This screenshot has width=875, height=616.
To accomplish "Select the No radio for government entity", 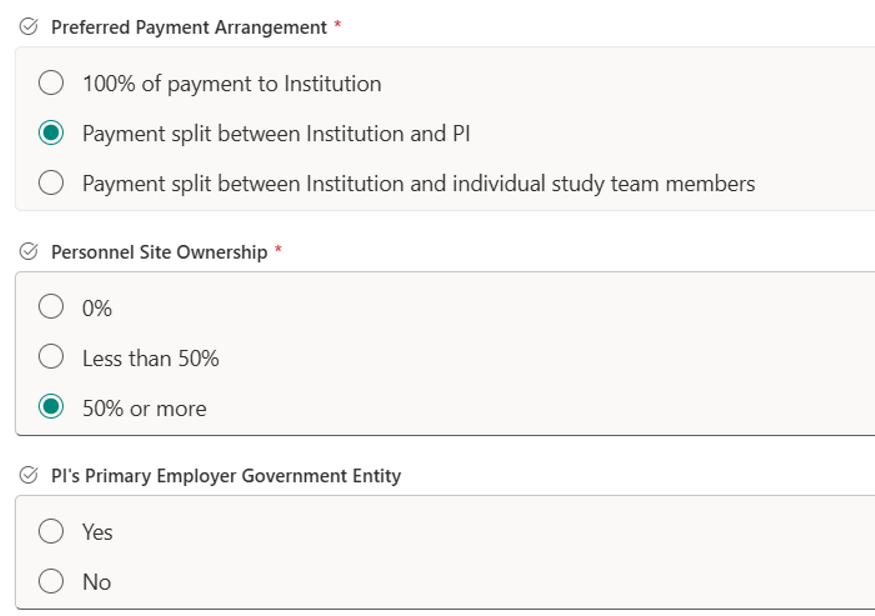I will pyautogui.click(x=51, y=580).
